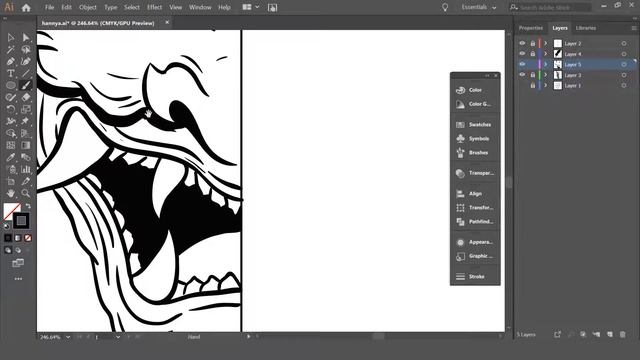Select the Gradient tool
640x360 pixels.
click(x=26, y=145)
